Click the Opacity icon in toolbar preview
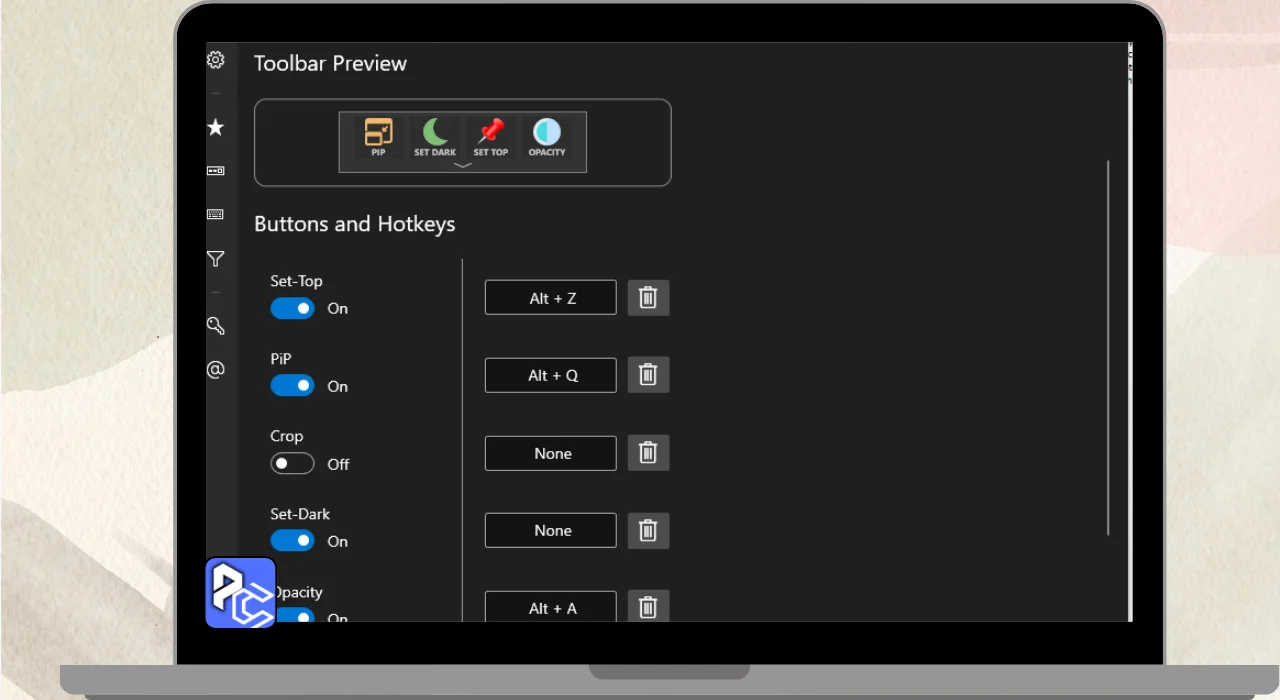Image resolution: width=1280 pixels, height=700 pixels. (x=547, y=137)
